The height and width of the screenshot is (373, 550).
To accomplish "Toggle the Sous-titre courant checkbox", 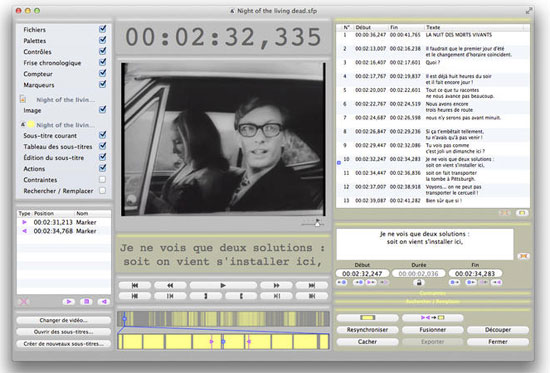I will click(x=102, y=135).
